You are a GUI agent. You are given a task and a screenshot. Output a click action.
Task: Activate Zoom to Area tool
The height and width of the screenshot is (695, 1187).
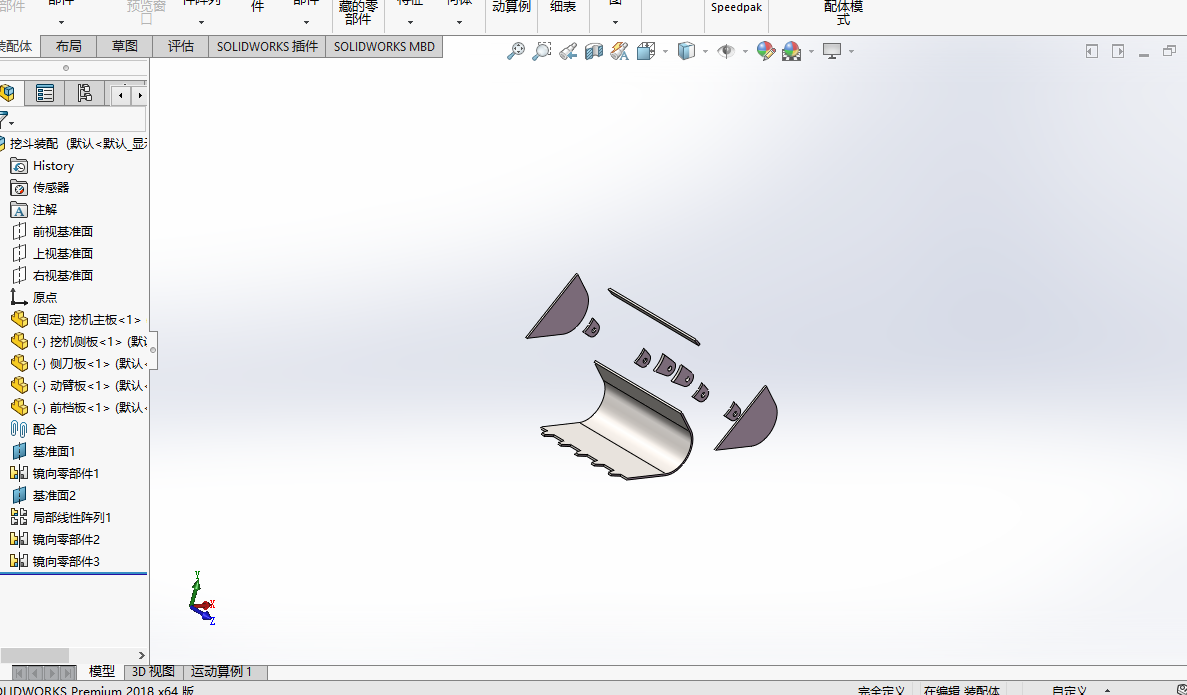(541, 51)
